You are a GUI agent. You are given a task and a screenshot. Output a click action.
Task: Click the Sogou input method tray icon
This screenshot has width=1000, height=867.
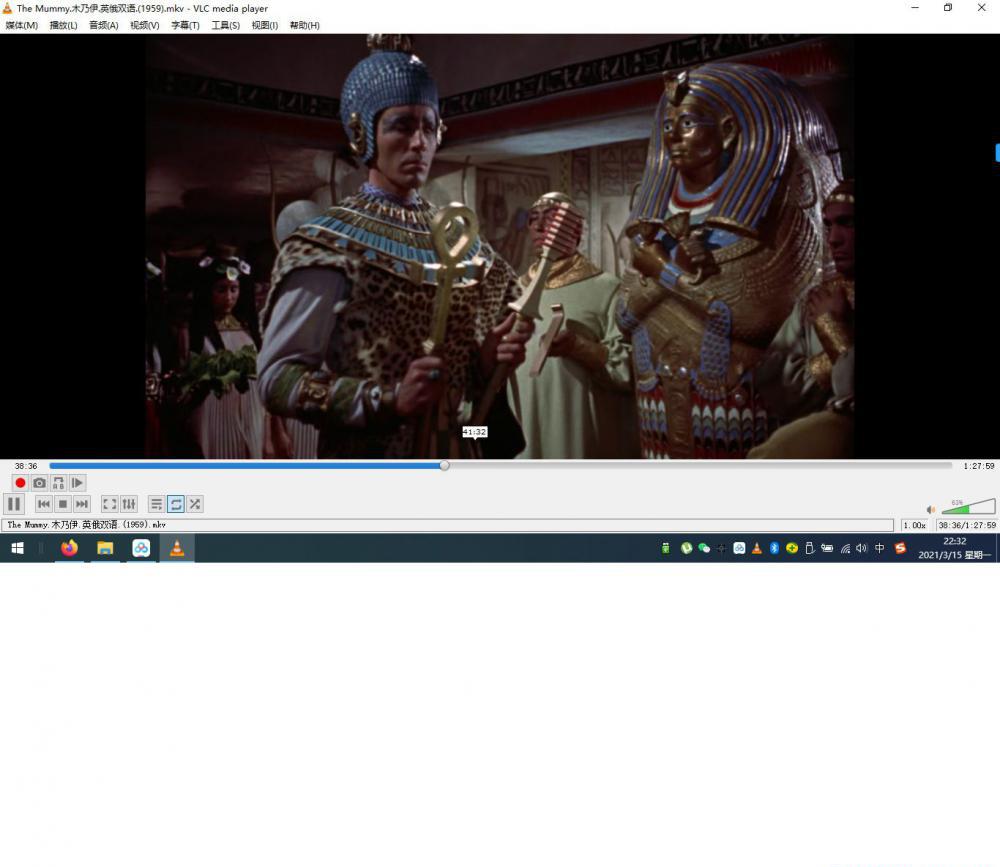click(x=901, y=548)
